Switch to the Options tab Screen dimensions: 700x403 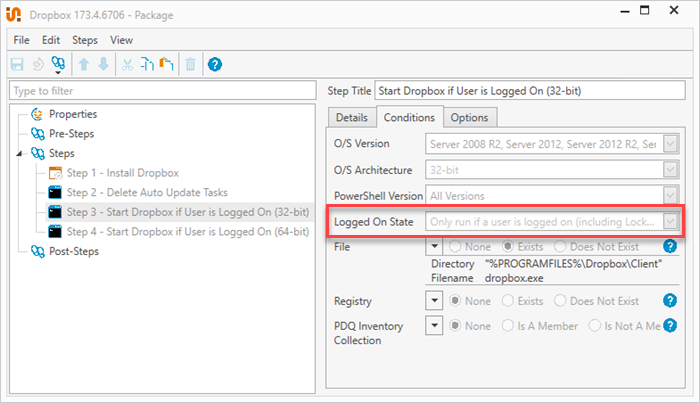pos(469,118)
